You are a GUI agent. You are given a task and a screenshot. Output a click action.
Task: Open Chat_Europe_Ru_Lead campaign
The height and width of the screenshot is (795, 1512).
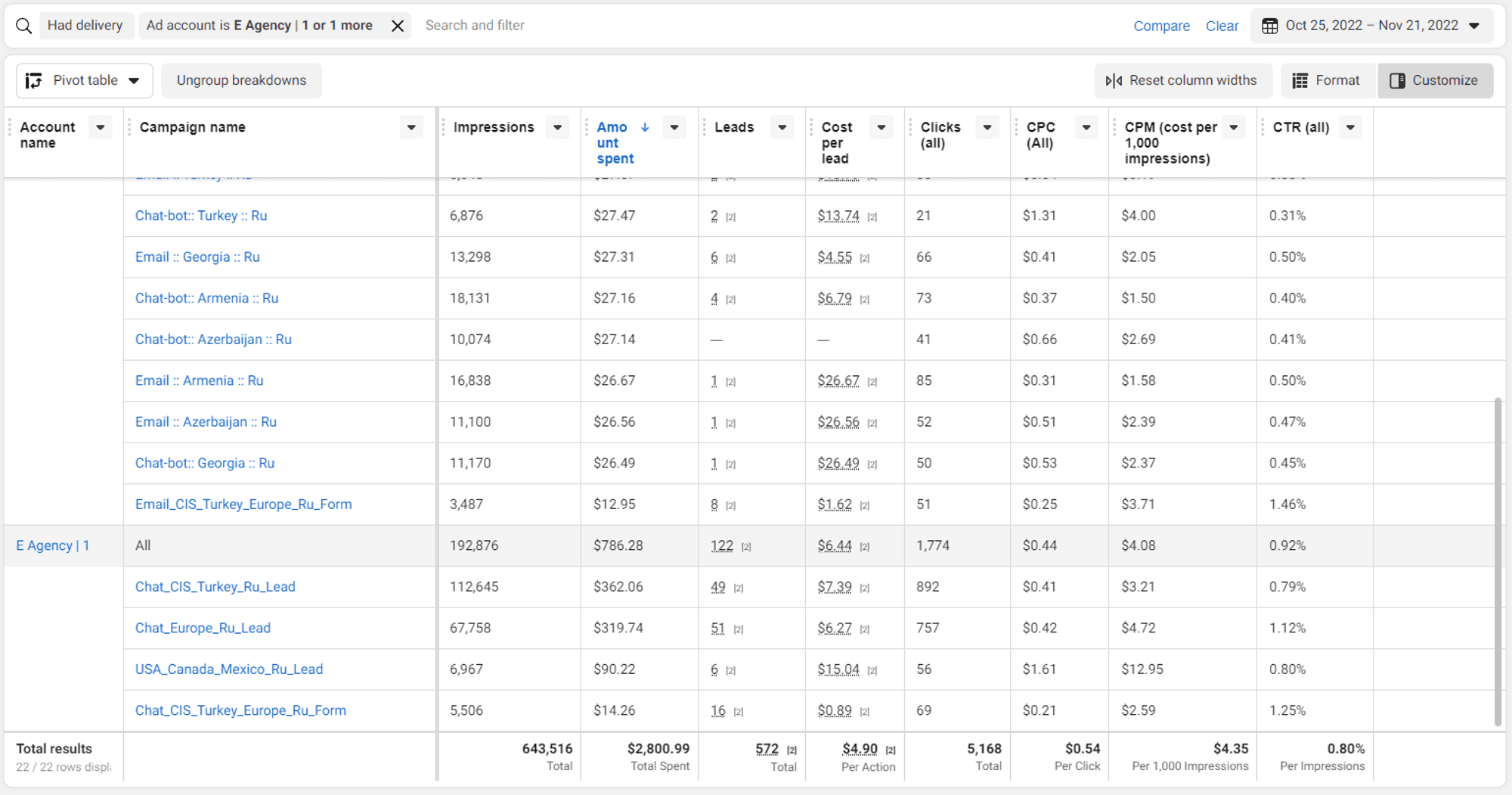pyautogui.click(x=203, y=628)
